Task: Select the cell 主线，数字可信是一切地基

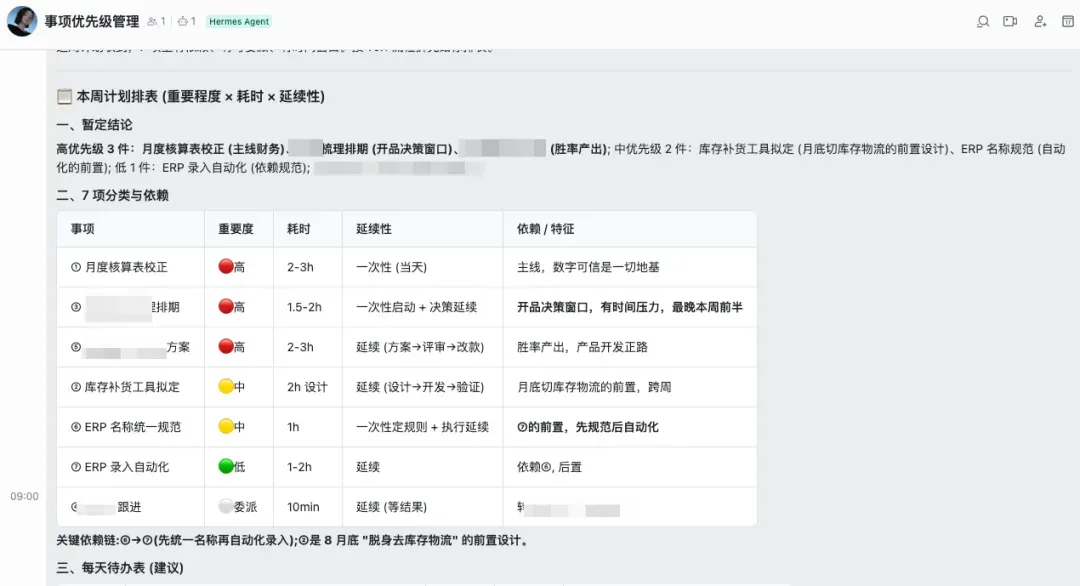Action: tap(588, 267)
